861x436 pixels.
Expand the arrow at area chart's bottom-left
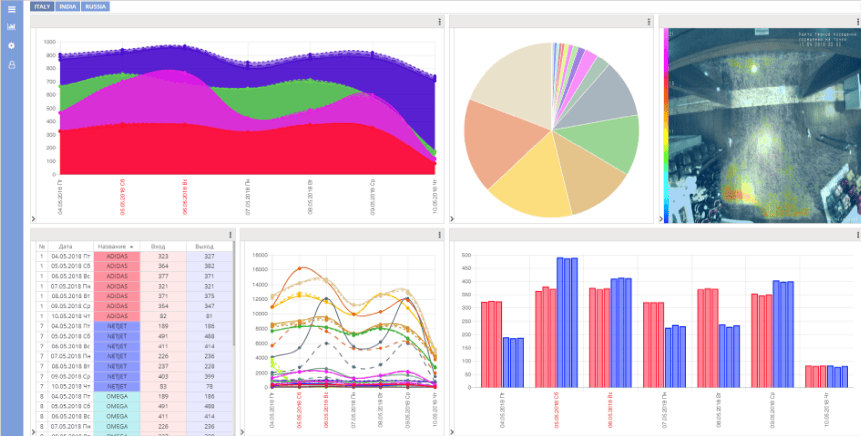33,219
